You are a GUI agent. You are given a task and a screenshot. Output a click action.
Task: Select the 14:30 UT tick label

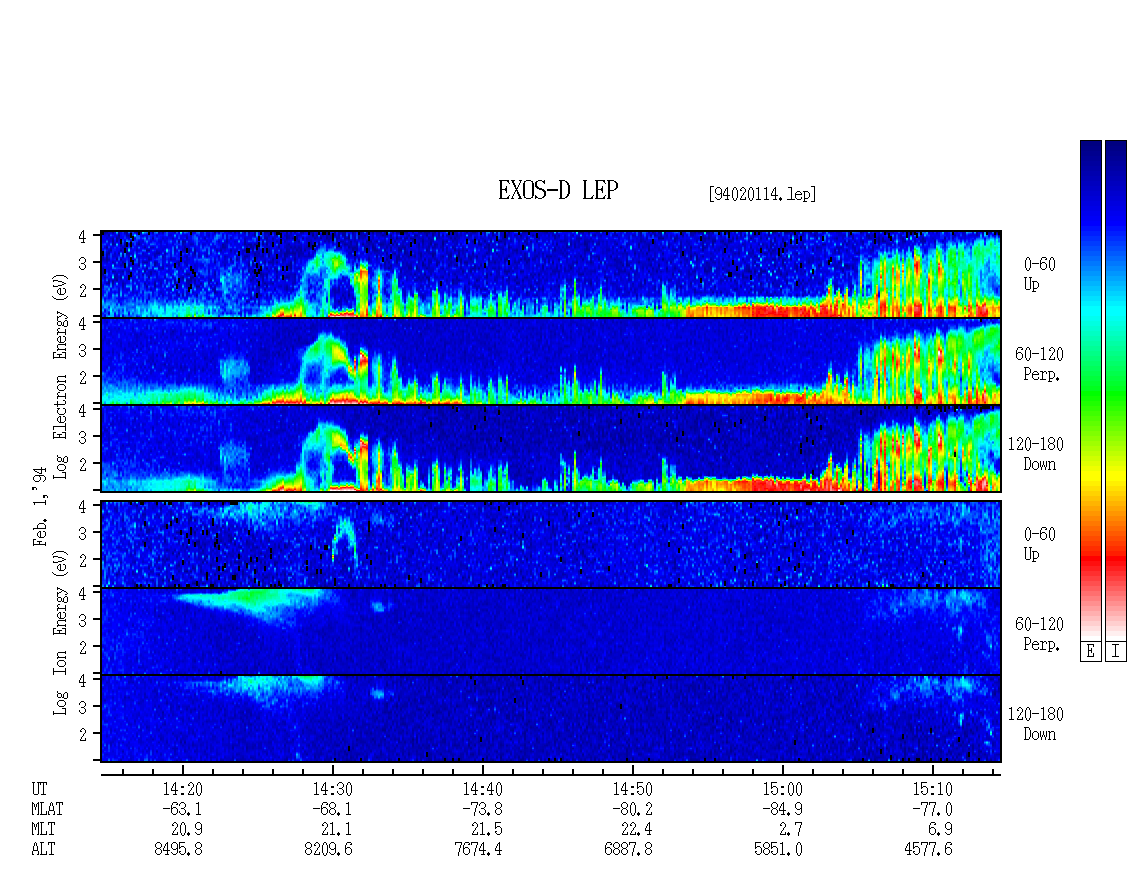332,789
